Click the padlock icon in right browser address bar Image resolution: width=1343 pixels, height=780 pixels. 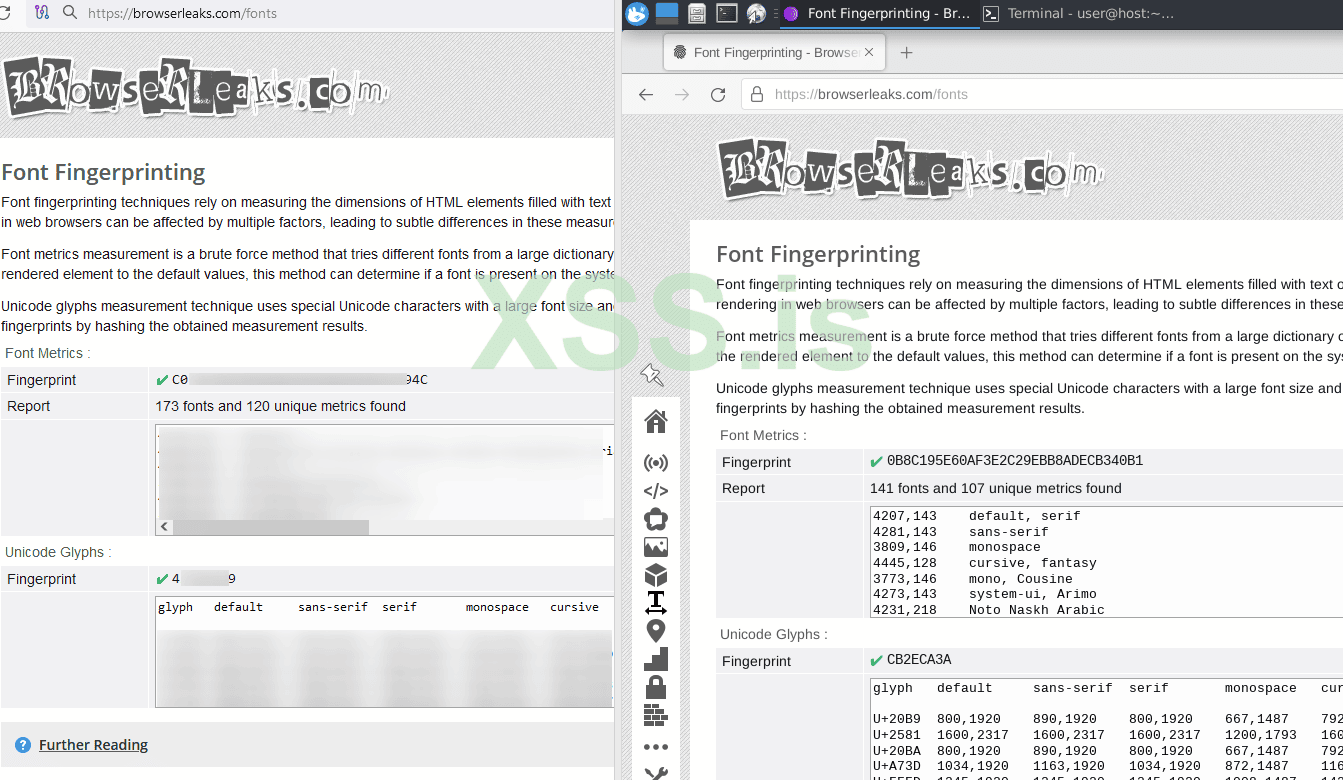[756, 94]
